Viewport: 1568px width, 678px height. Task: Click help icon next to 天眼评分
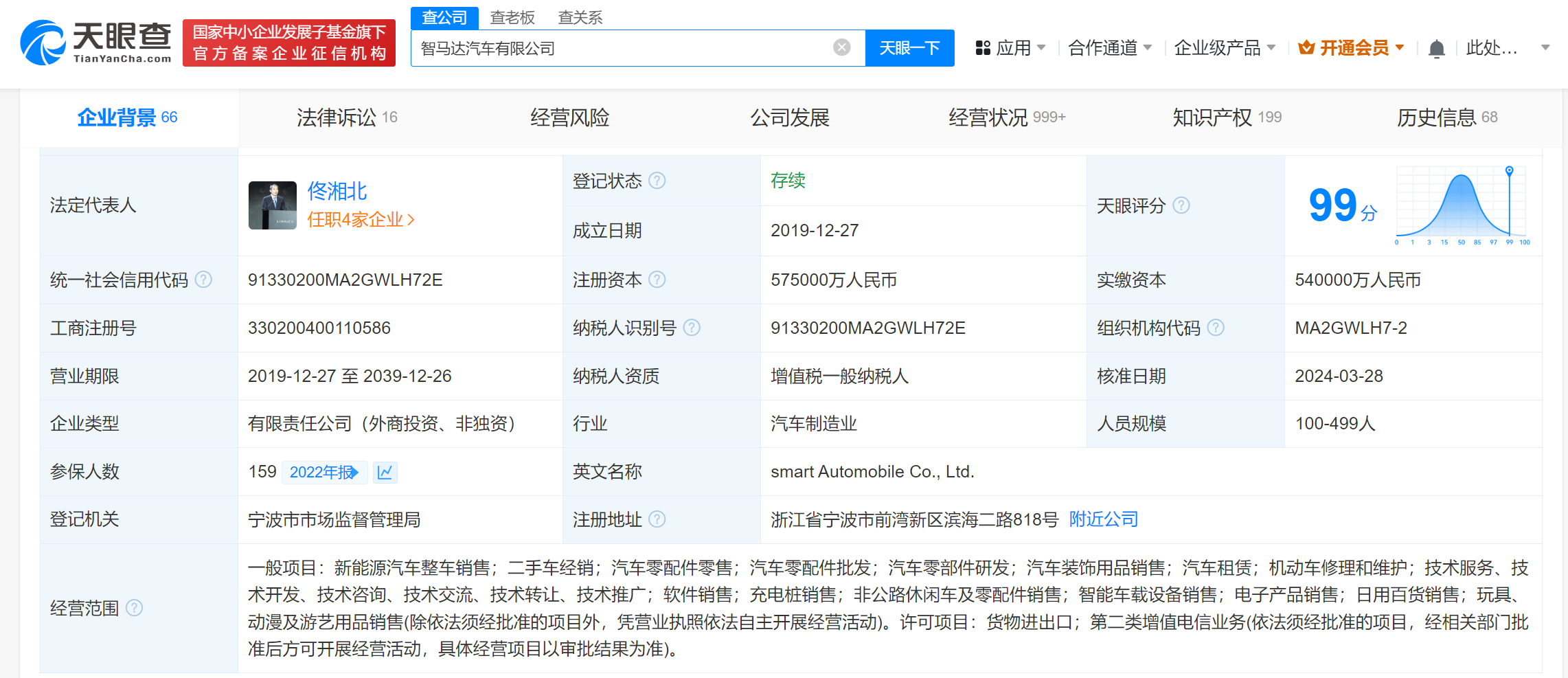pyautogui.click(x=1181, y=205)
